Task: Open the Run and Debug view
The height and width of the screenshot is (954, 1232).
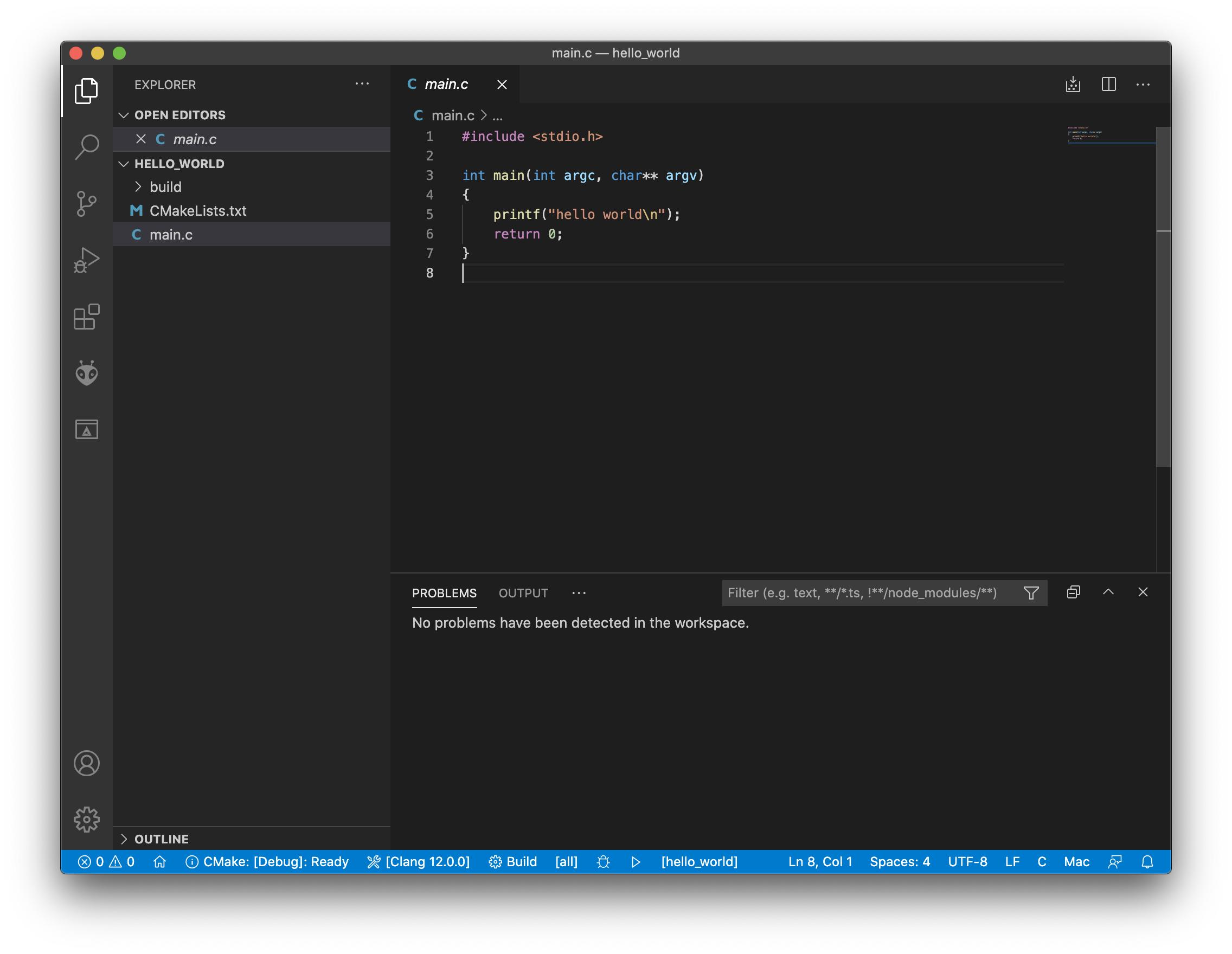Action: tap(86, 261)
